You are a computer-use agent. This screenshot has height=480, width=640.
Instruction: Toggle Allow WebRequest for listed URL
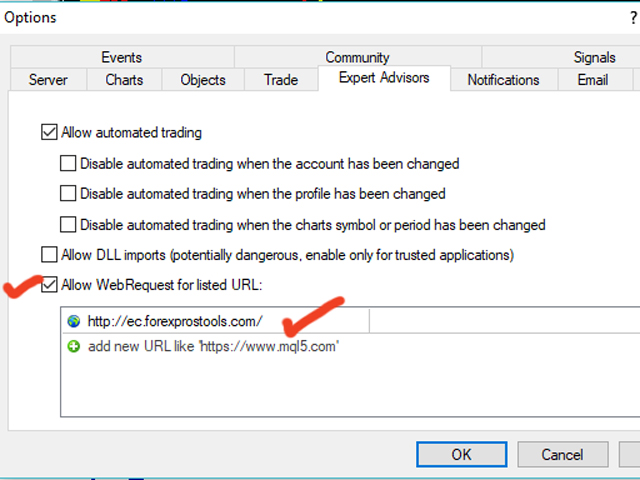(x=49, y=284)
